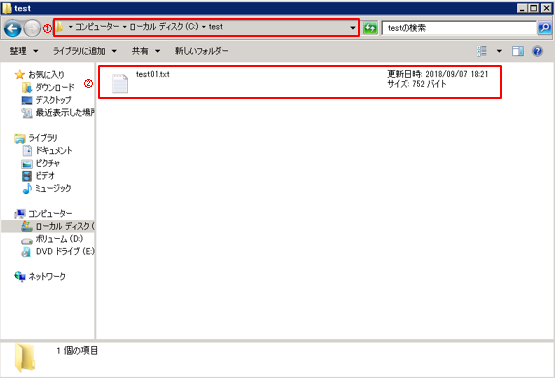Select ビデオ library
The height and width of the screenshot is (378, 555).
pyautogui.click(x=45, y=176)
